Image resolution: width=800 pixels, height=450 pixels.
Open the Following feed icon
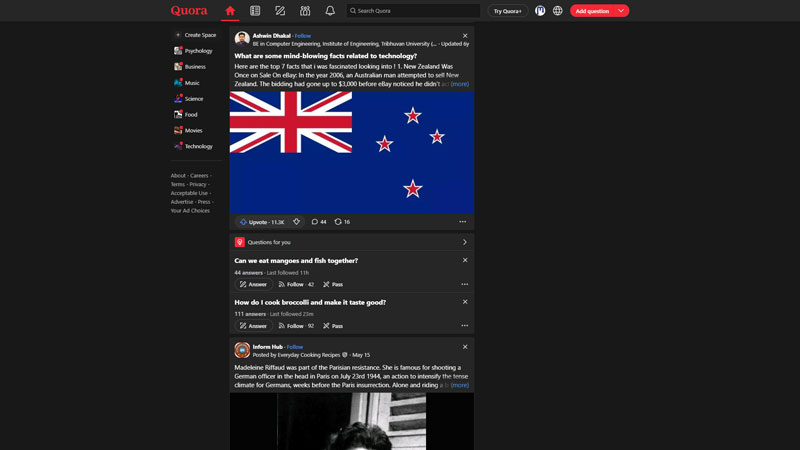coord(255,11)
